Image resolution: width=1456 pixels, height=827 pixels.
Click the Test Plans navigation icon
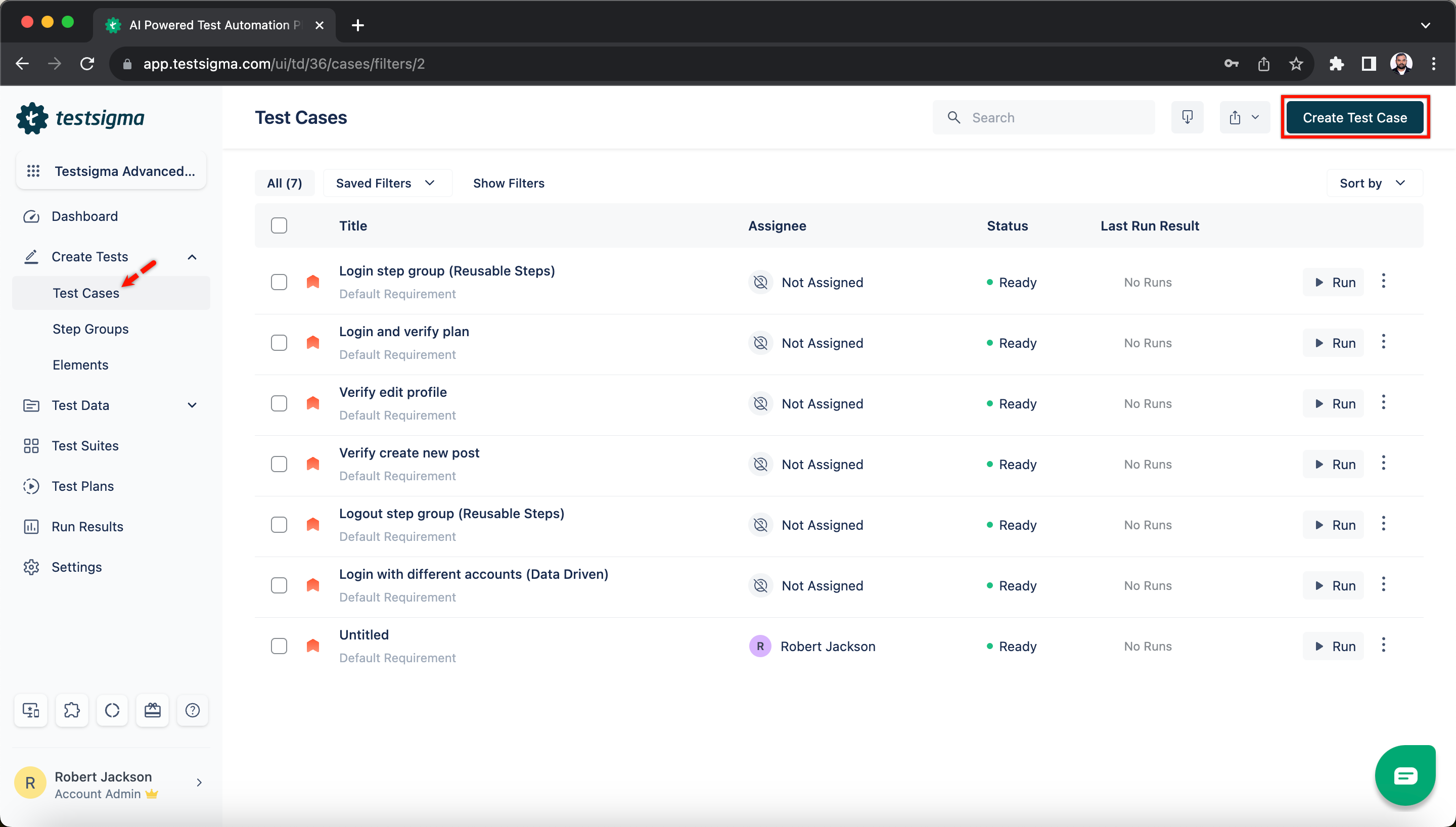click(32, 486)
